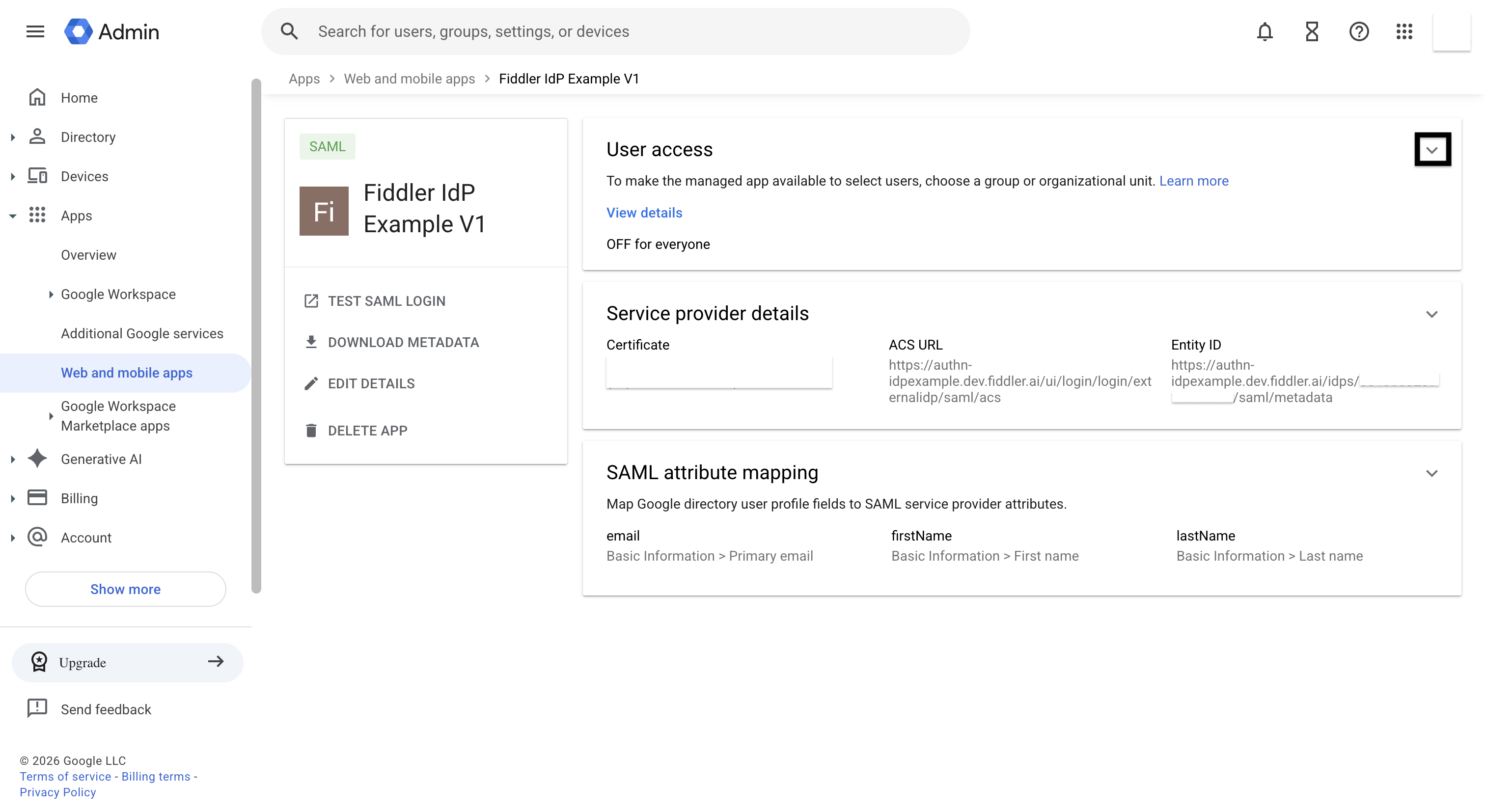Click the Billing card icon

[x=37, y=498]
